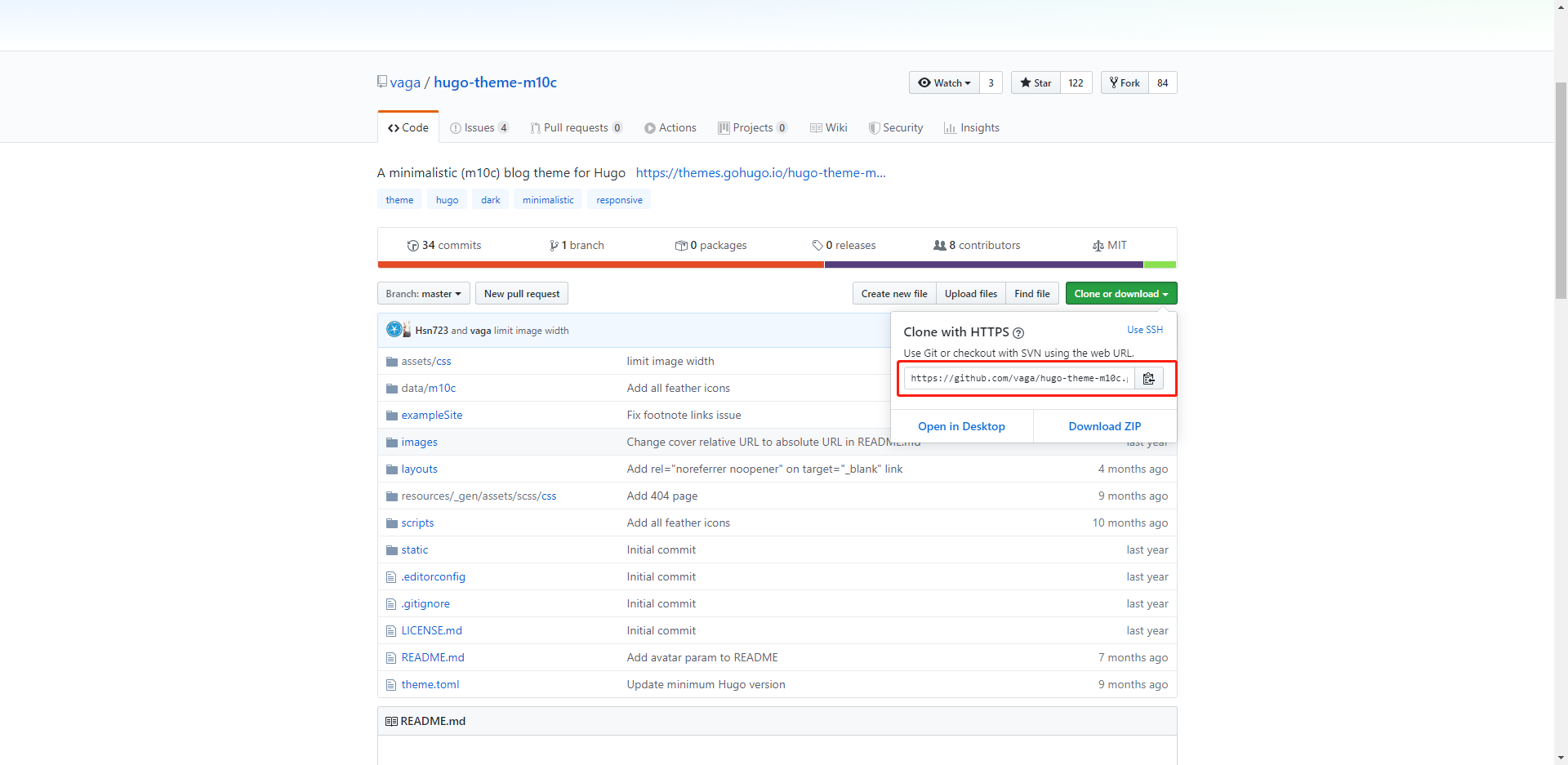Screen dimensions: 1568x765
Task: Star the hugo-theme-m10c repository
Action: point(1036,82)
